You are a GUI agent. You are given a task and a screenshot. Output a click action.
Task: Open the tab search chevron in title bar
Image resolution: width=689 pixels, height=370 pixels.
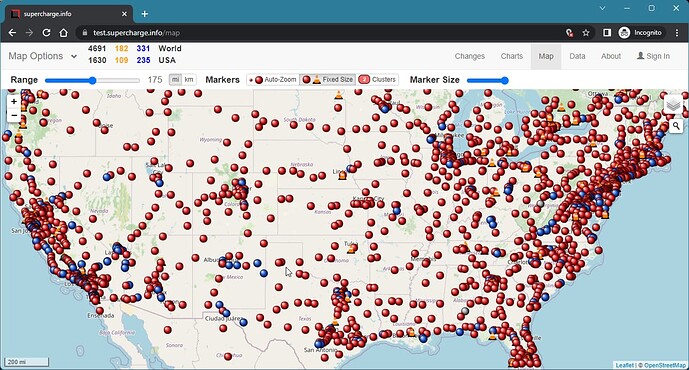pos(602,8)
